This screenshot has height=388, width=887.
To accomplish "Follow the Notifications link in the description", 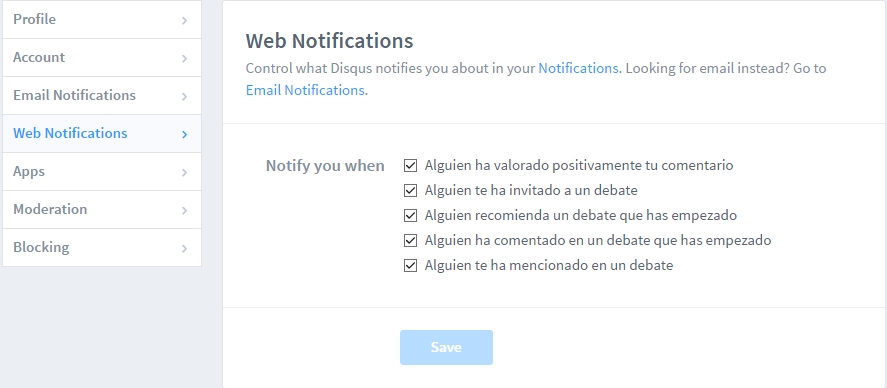I will [578, 68].
